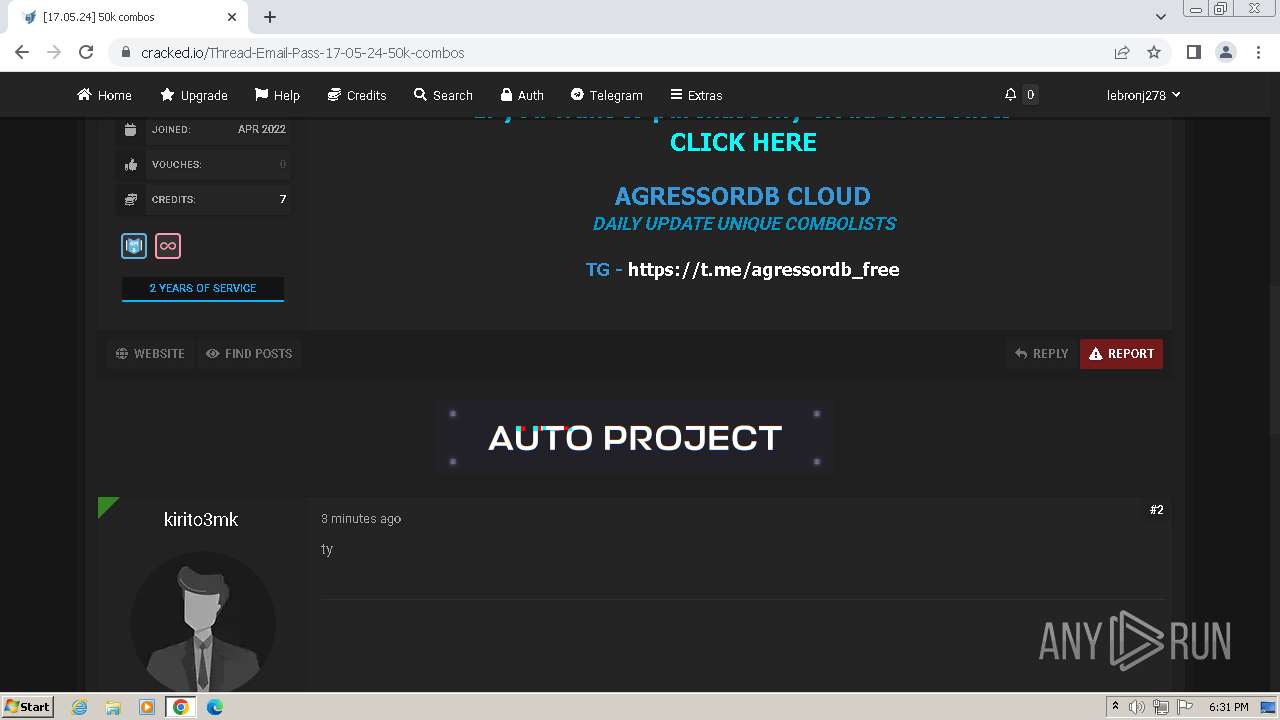Viewport: 1280px width, 720px height.
Task: Open Chrome three-dot menu
Action: tap(1258, 52)
